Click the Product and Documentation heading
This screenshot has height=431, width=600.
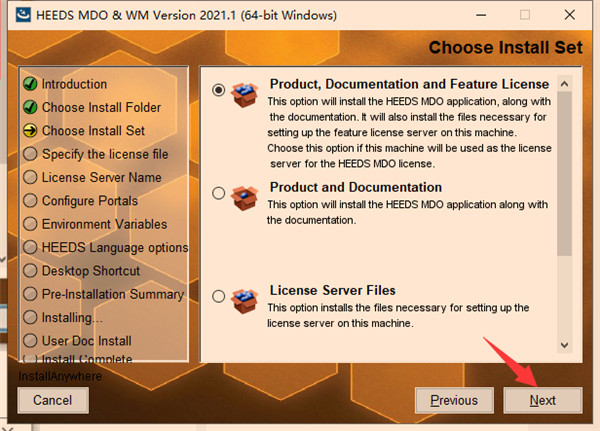tap(356, 187)
